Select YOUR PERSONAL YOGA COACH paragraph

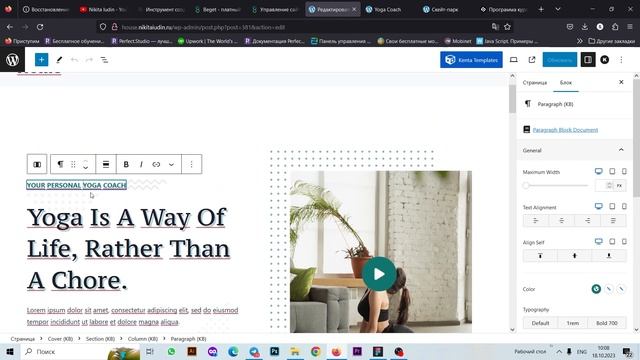76,185
